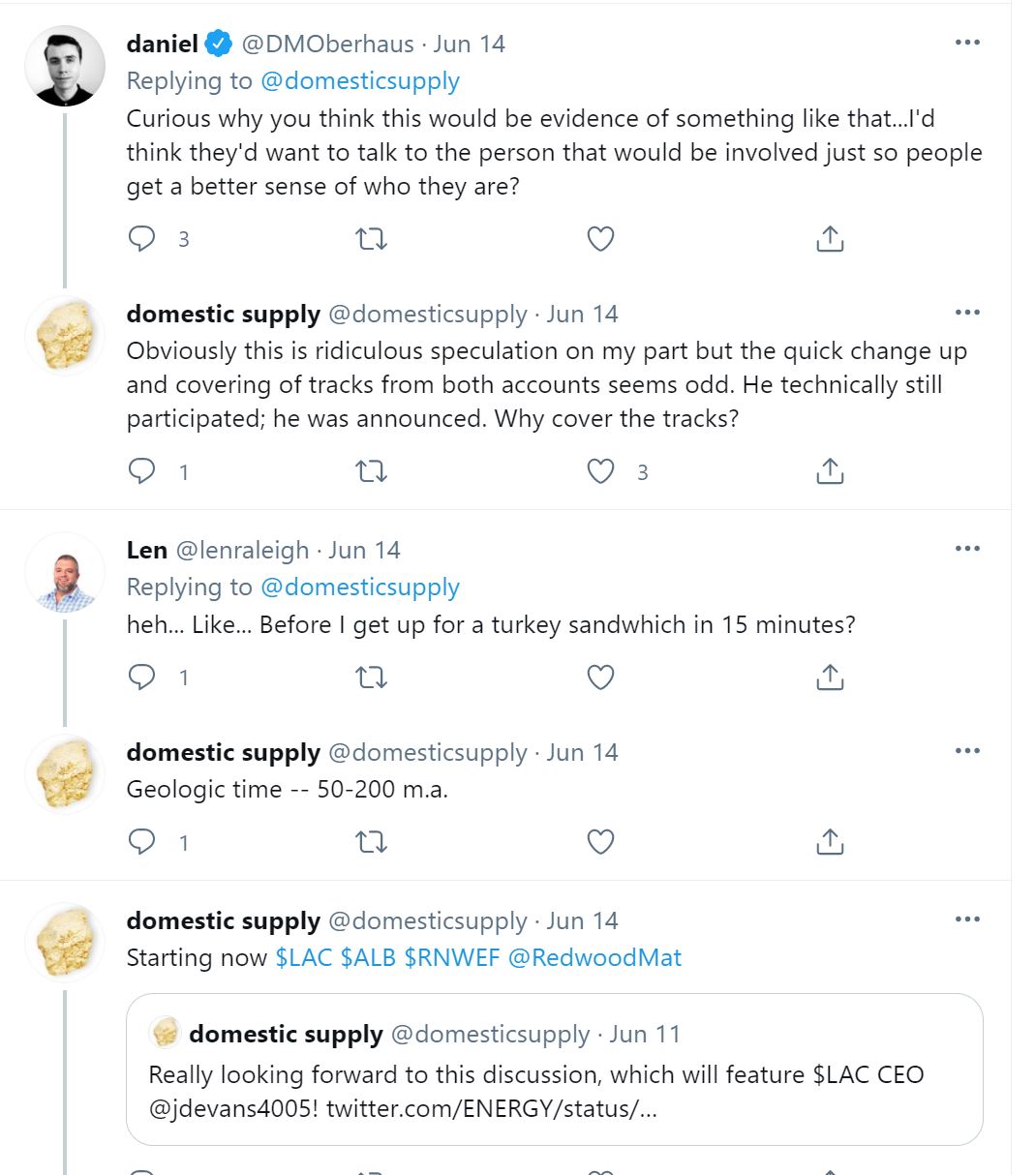
Task: Reply to Len's turkey sandwich tweet
Action: (142, 677)
